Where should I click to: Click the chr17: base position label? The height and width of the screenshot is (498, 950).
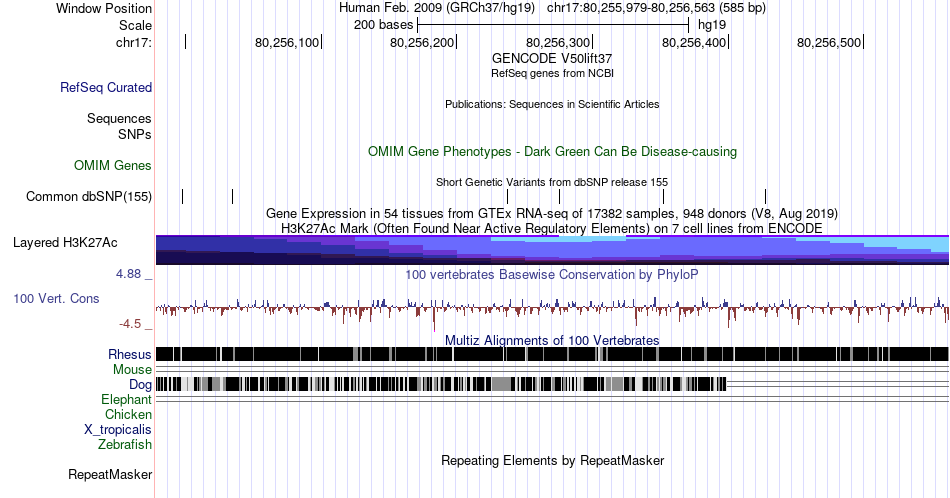tap(134, 42)
